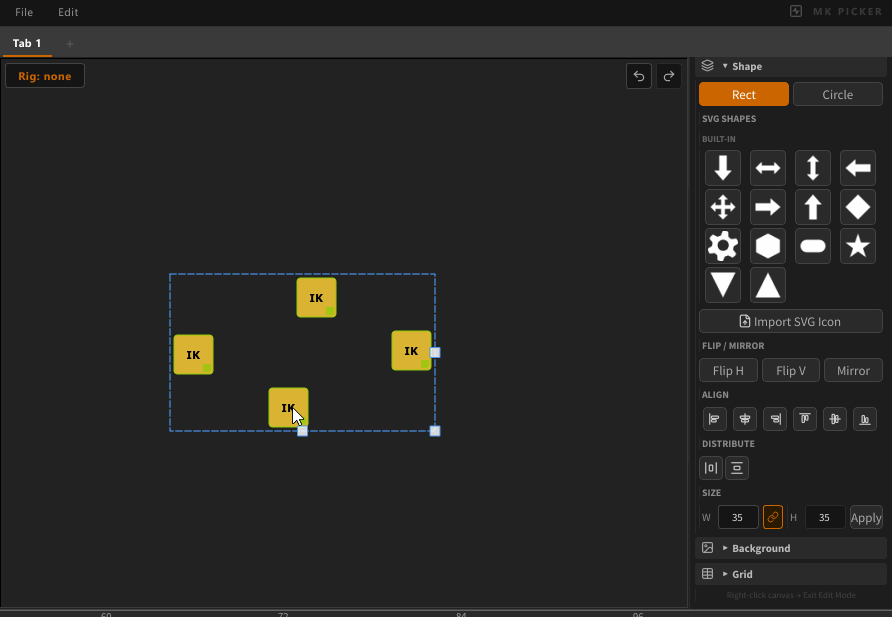The image size is (892, 617).
Task: Toggle the width-height aspect ratio lock
Action: [773, 517]
